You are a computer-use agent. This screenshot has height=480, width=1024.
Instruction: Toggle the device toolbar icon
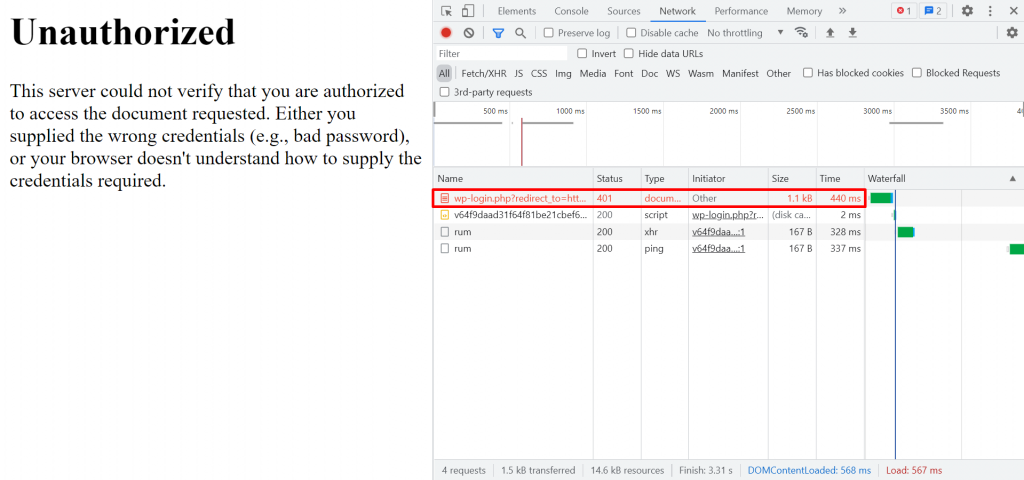(468, 11)
